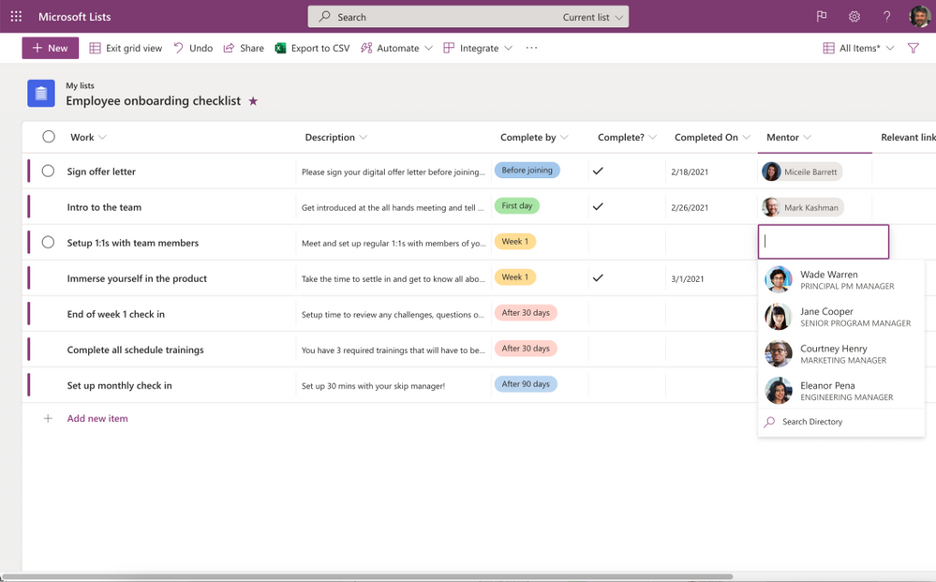
Task: Open the Settings gear icon
Action: coord(854,16)
